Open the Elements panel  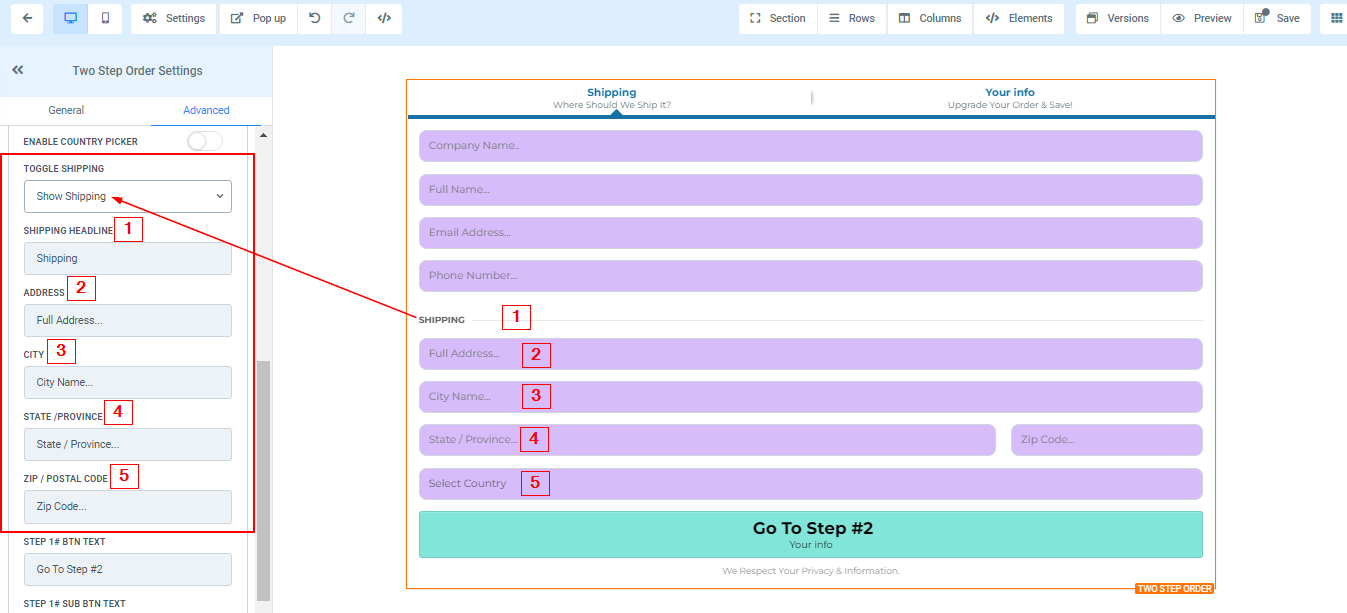click(1019, 18)
